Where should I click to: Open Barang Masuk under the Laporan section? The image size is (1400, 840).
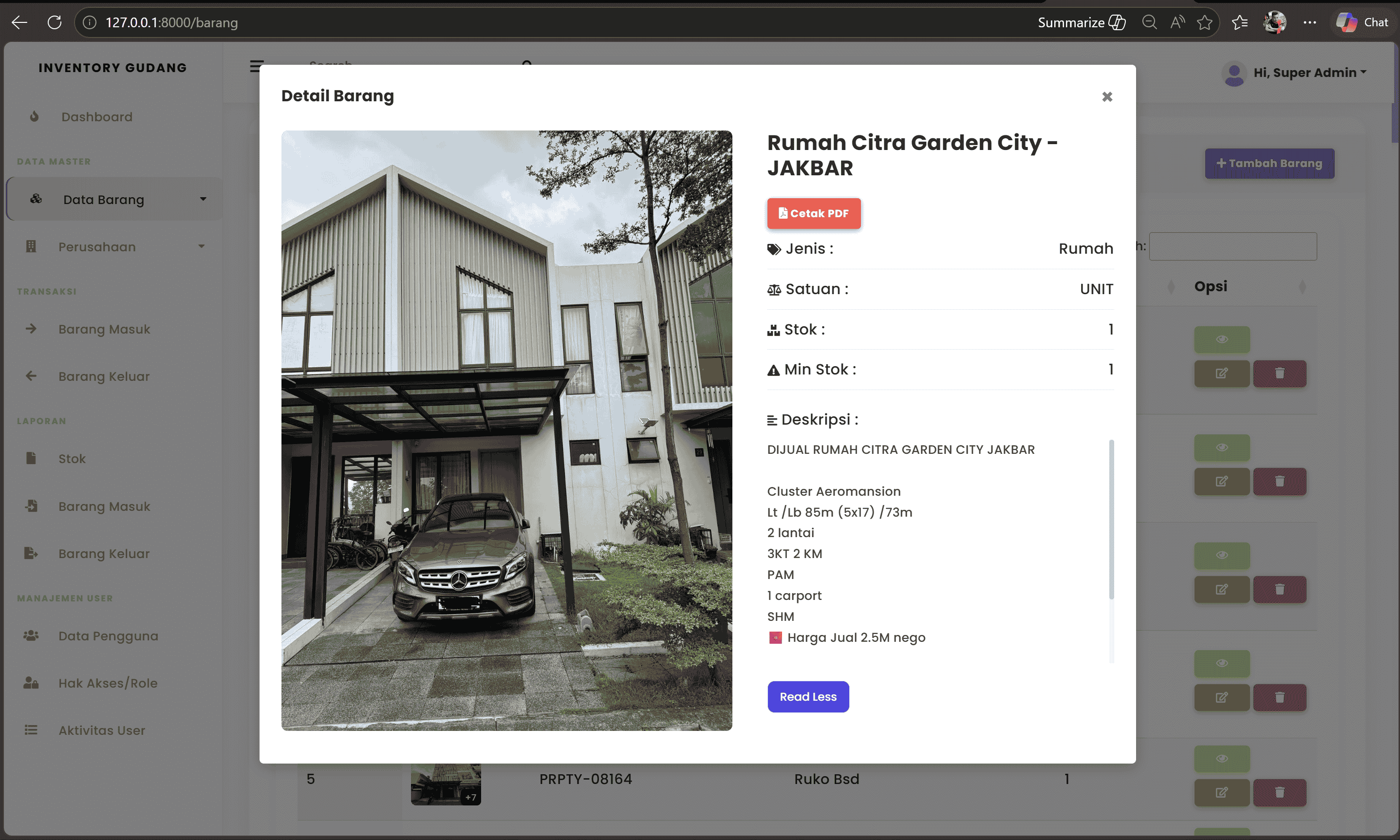(104, 506)
